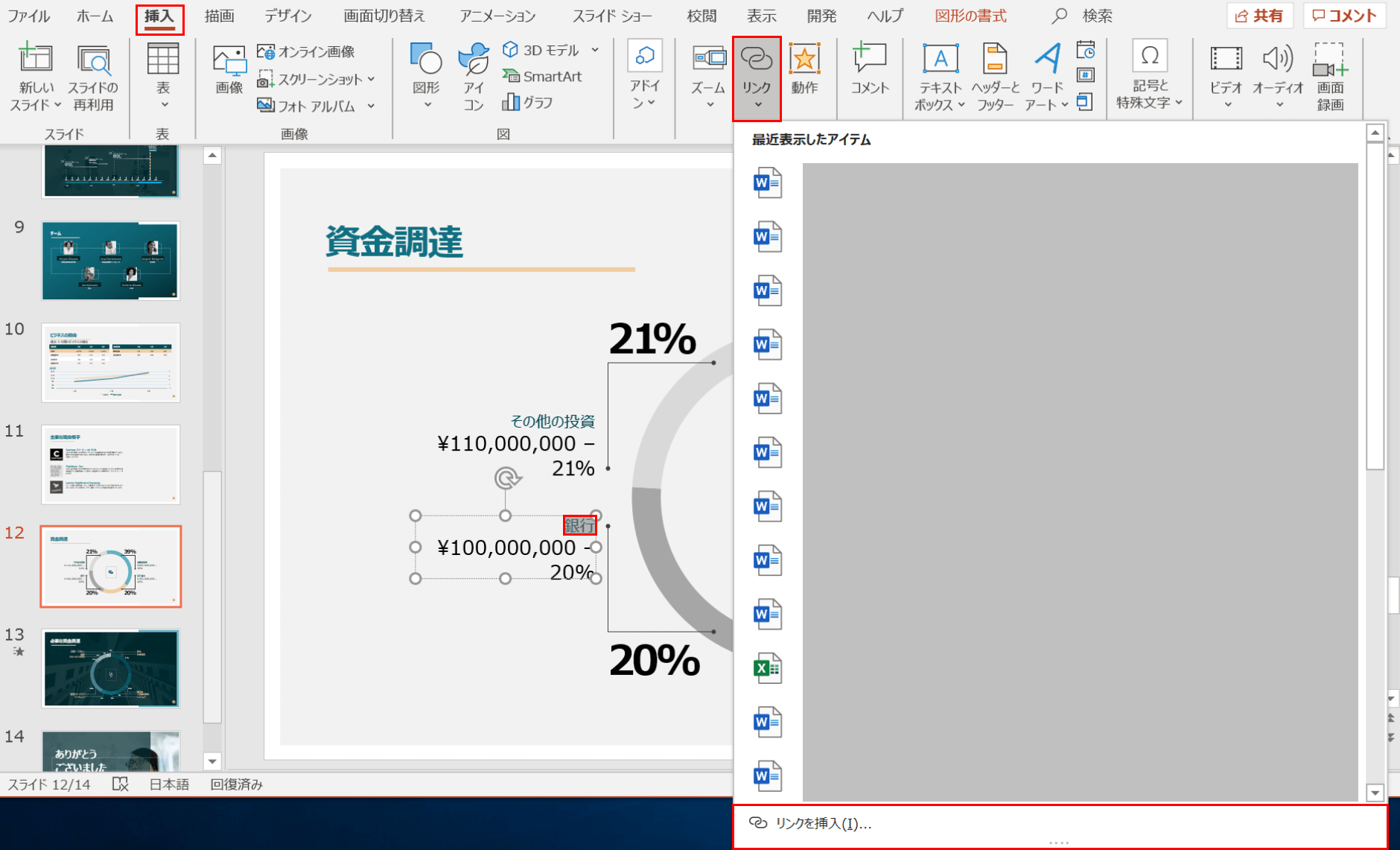Insert SmartArt graphic

pos(542,76)
